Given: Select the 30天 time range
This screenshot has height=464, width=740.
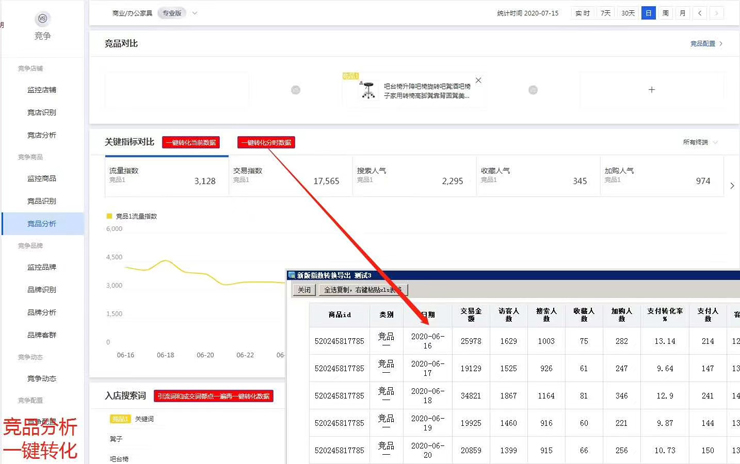Looking at the screenshot, I should [x=628, y=13].
